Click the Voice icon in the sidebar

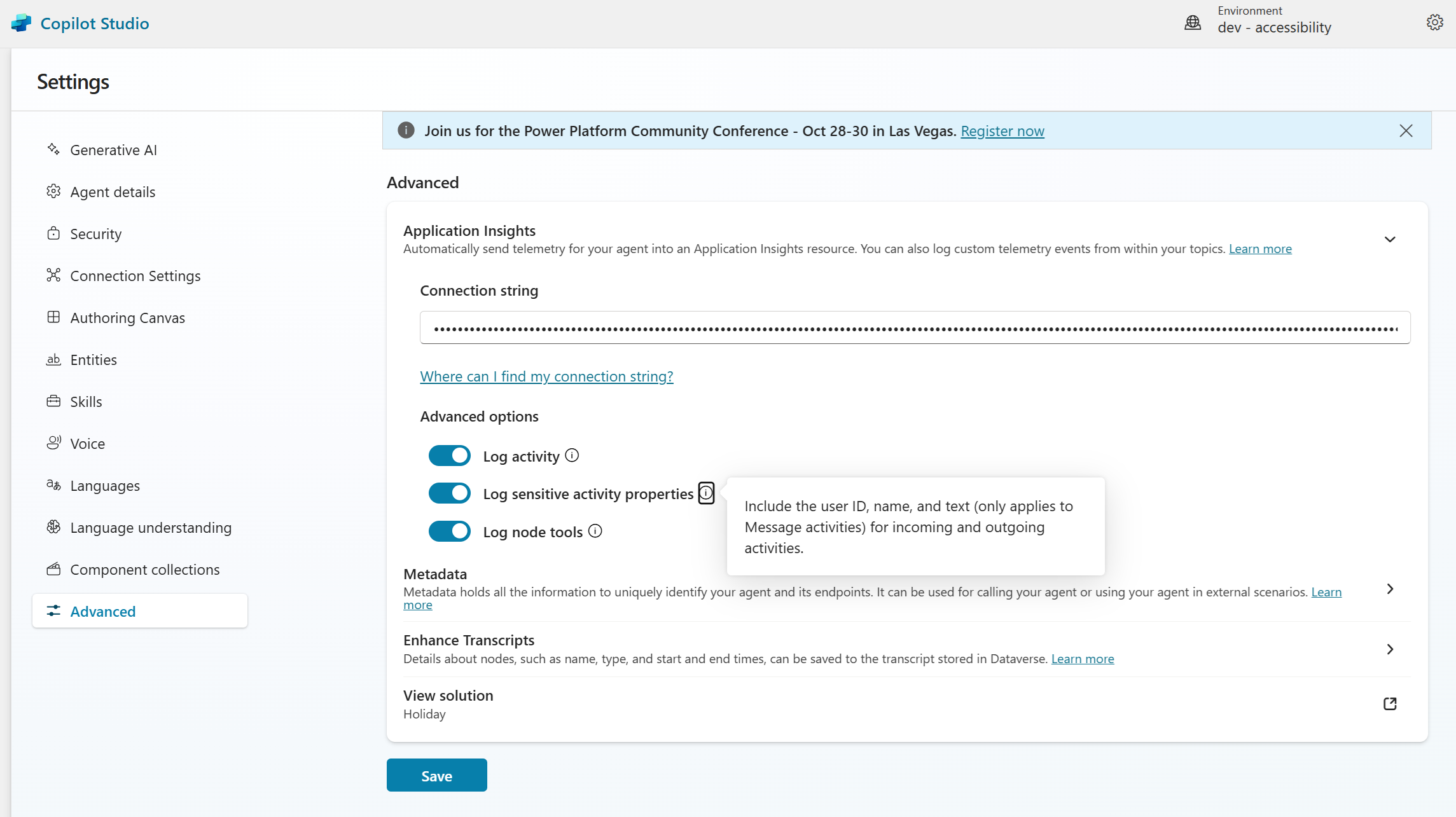point(54,443)
